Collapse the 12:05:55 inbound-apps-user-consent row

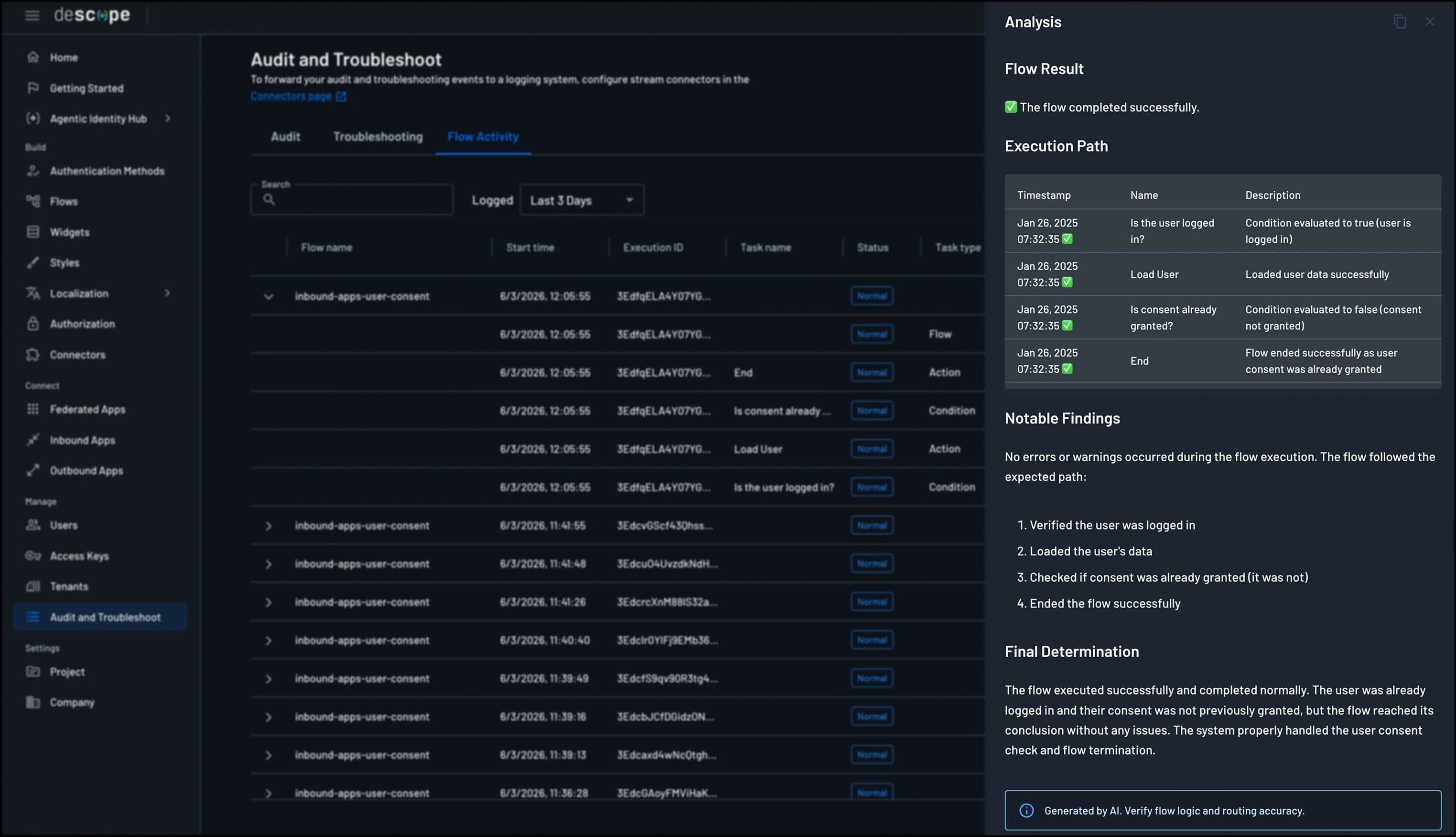click(269, 297)
